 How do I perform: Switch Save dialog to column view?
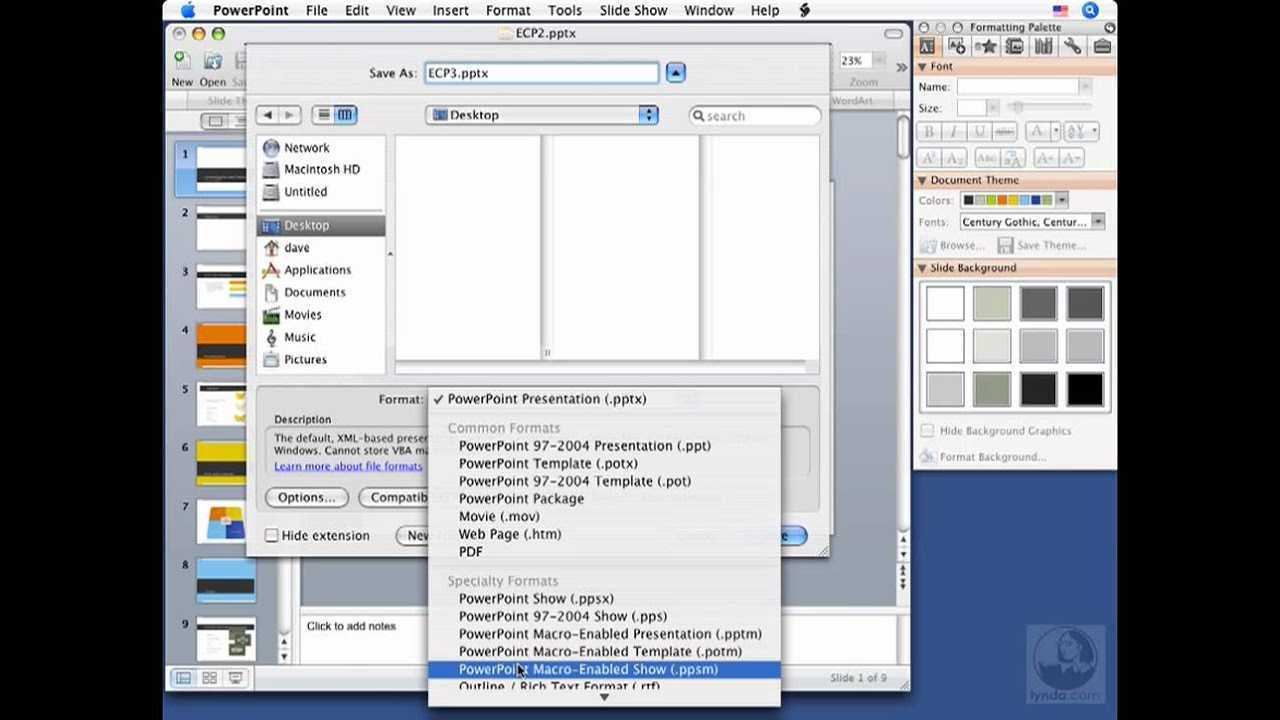(345, 115)
